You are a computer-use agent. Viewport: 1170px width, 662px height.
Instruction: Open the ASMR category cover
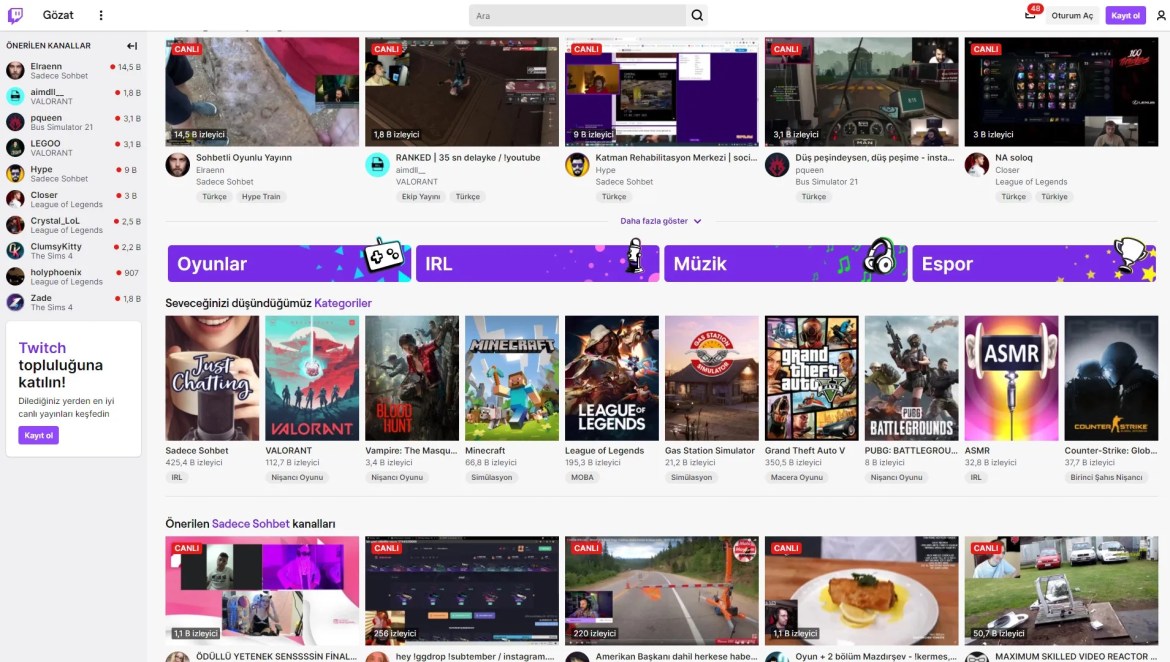pyautogui.click(x=1012, y=378)
